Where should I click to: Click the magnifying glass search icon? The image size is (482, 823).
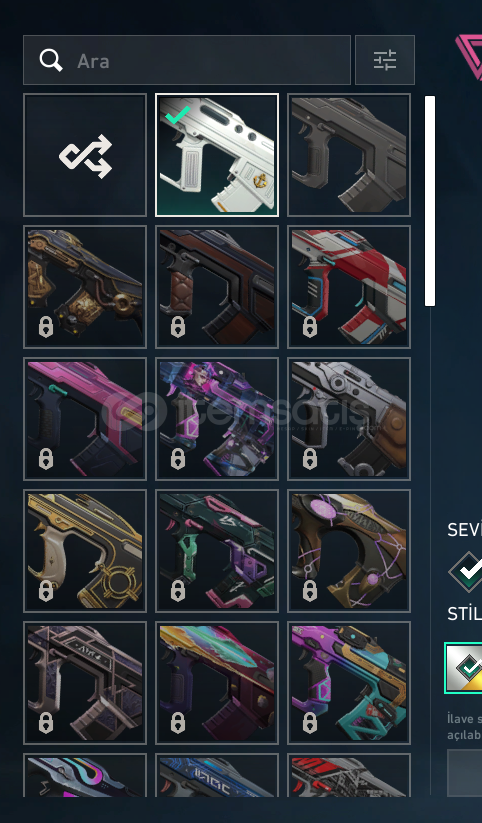click(x=51, y=60)
